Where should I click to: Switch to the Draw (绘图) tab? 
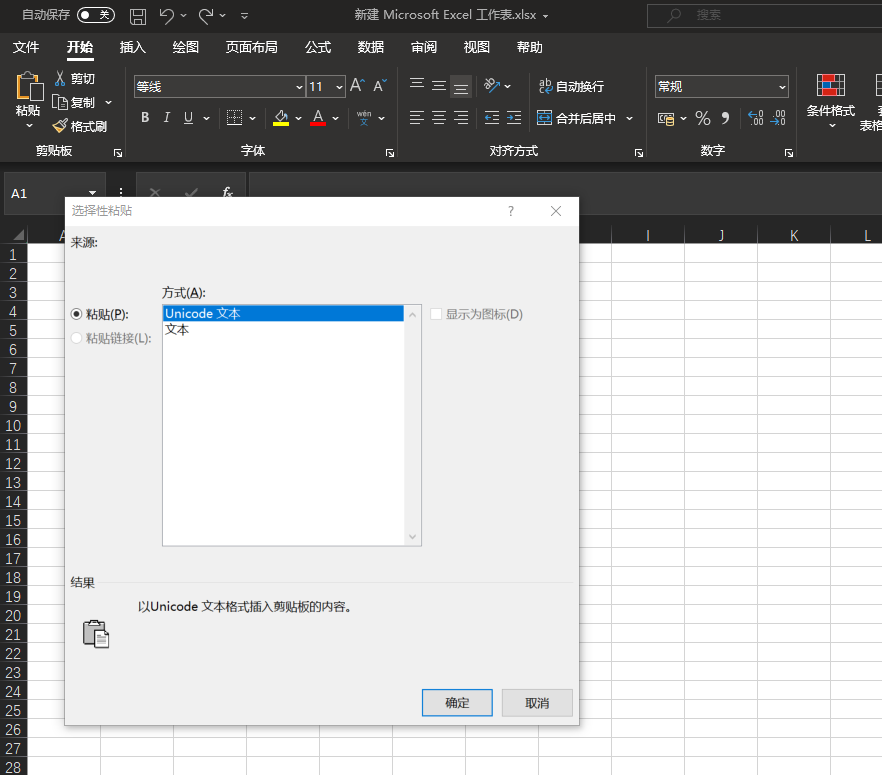point(186,47)
